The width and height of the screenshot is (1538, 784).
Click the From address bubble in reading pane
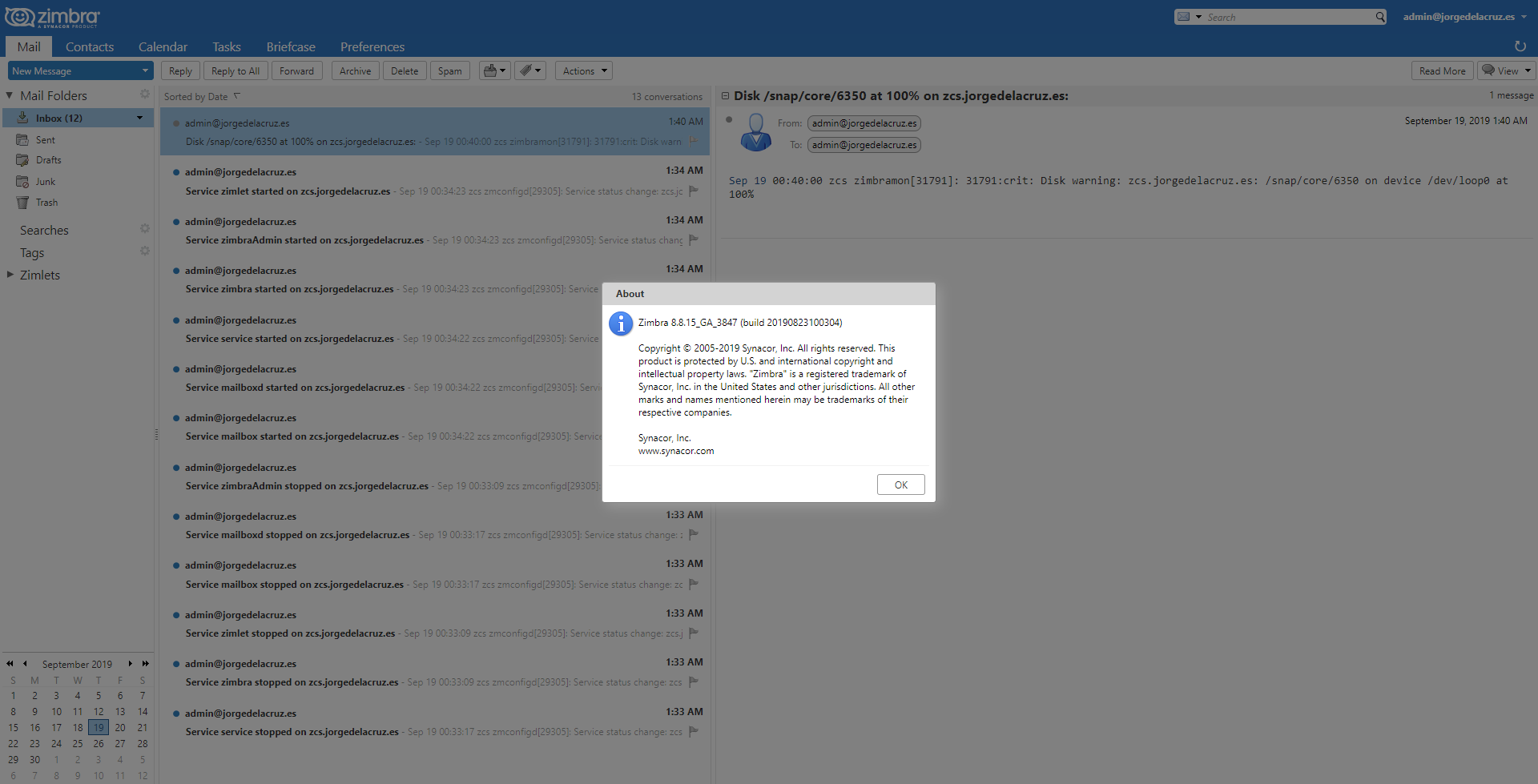864,123
